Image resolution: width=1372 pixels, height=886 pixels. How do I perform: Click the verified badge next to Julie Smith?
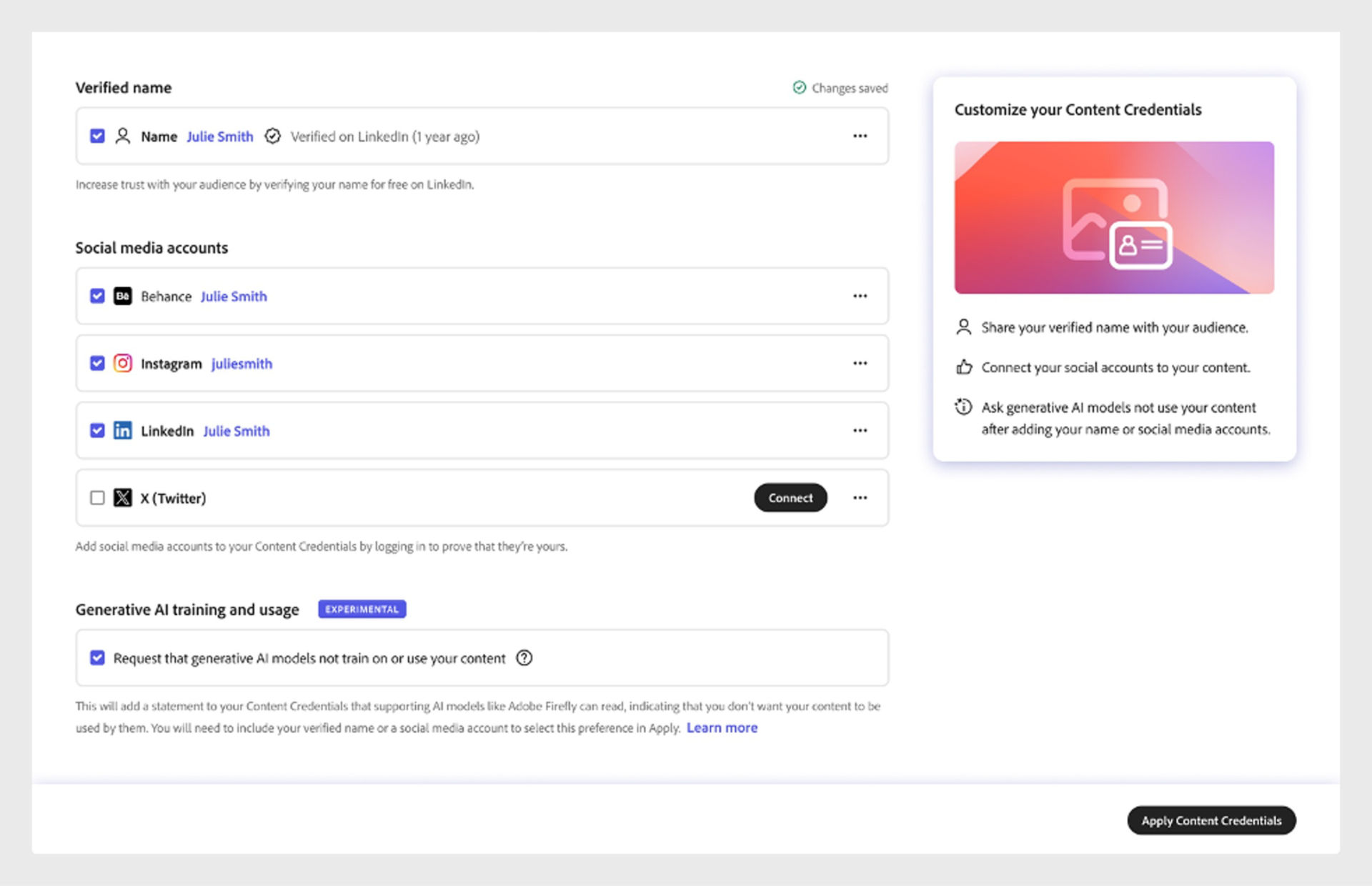coord(273,136)
